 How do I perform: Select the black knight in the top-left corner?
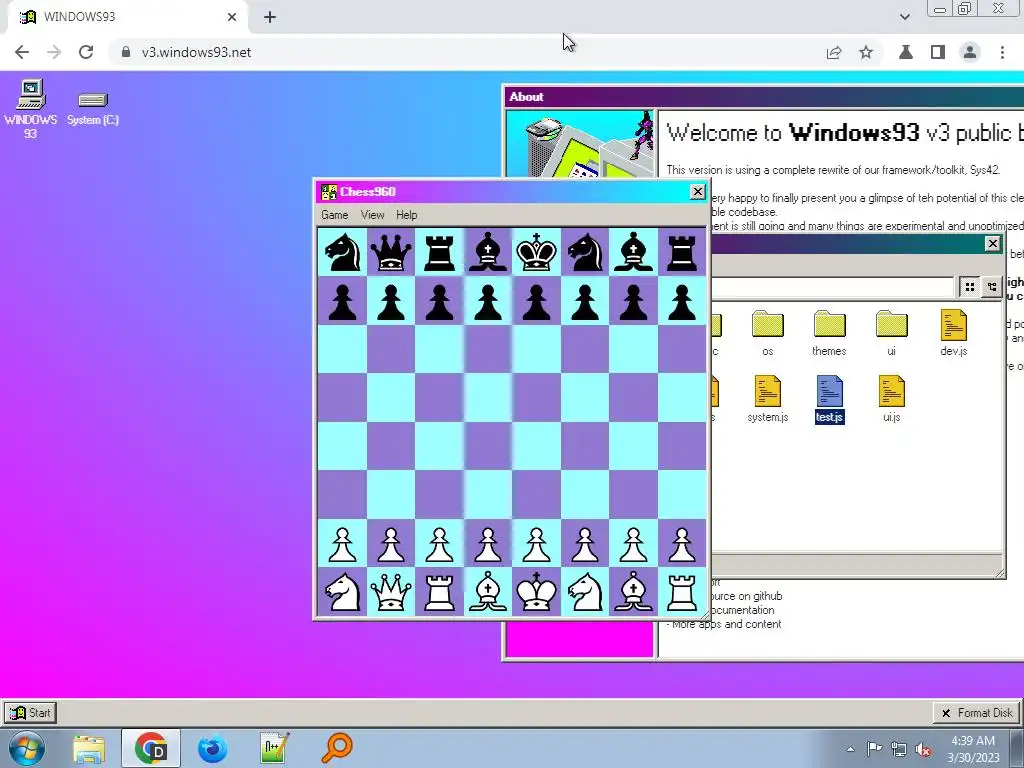[342, 251]
